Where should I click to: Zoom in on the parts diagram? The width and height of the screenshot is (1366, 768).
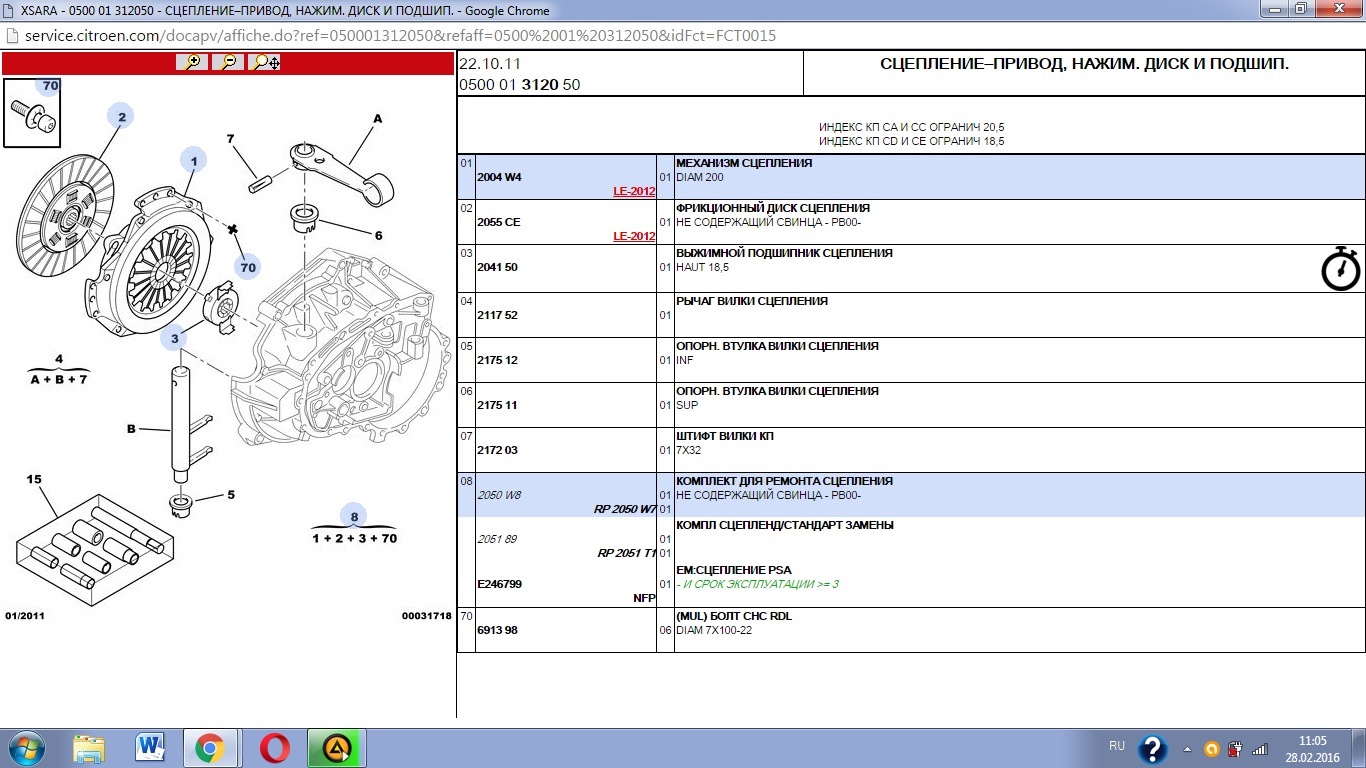(191, 62)
